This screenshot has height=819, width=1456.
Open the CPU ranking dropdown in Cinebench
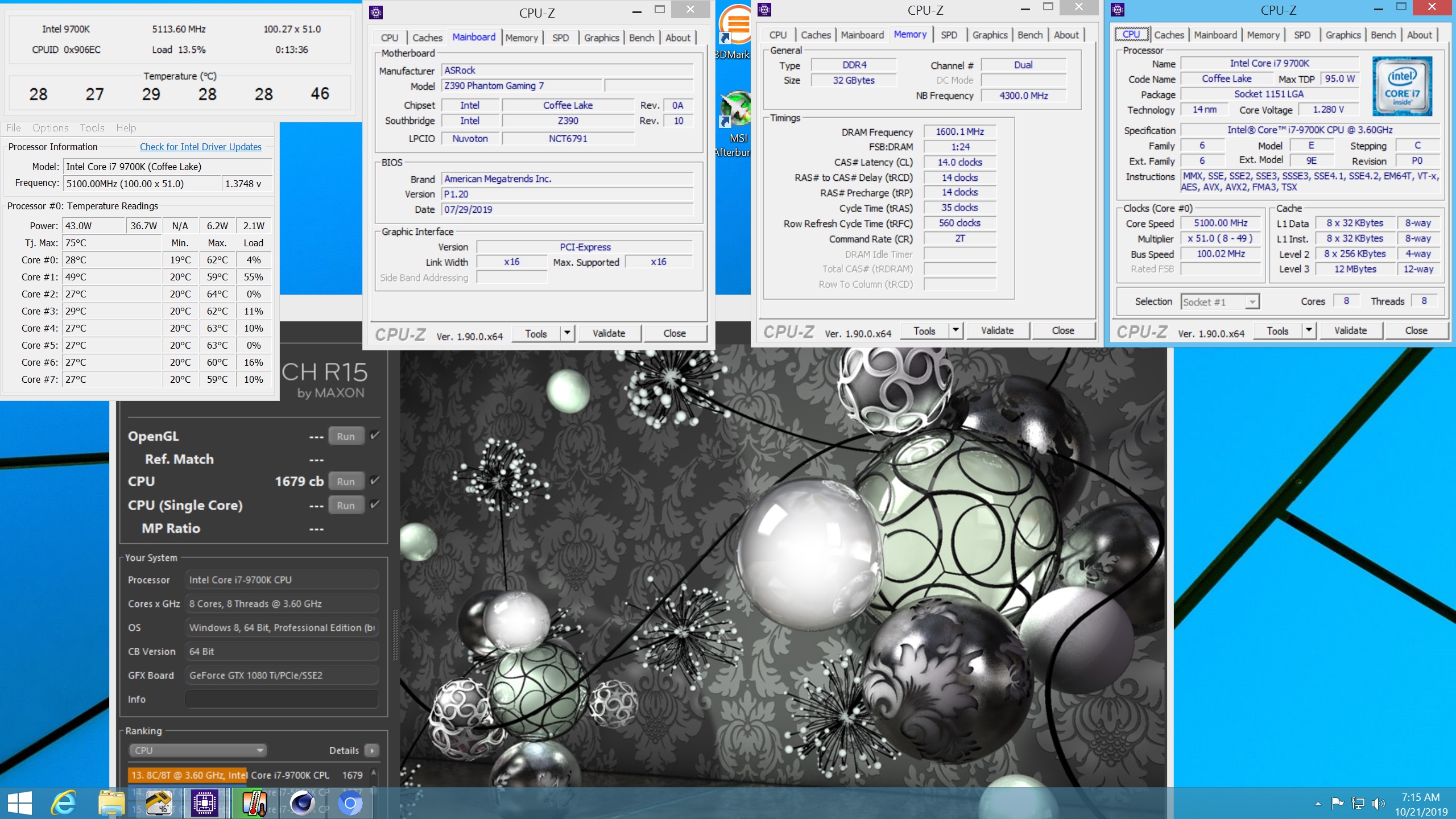click(198, 750)
